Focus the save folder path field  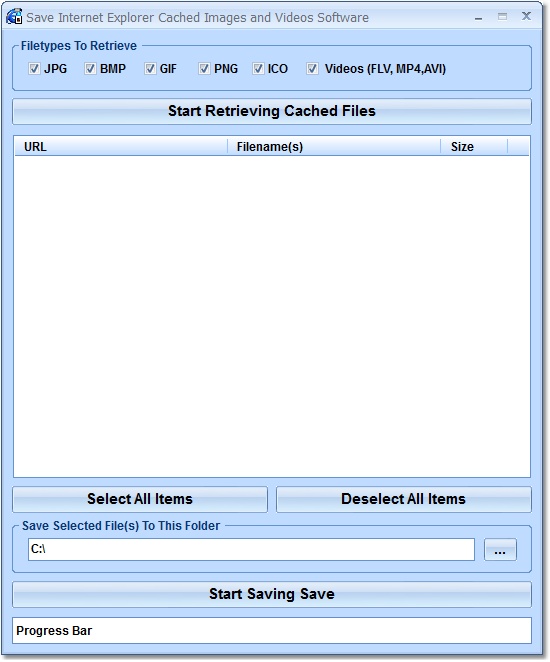tap(251, 549)
